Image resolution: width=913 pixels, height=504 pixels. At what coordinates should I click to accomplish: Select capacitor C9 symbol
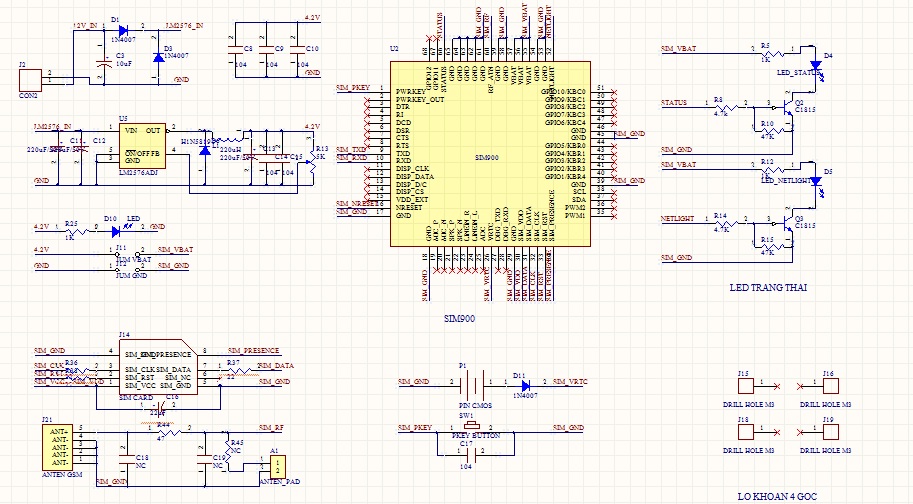pyautogui.click(x=266, y=50)
